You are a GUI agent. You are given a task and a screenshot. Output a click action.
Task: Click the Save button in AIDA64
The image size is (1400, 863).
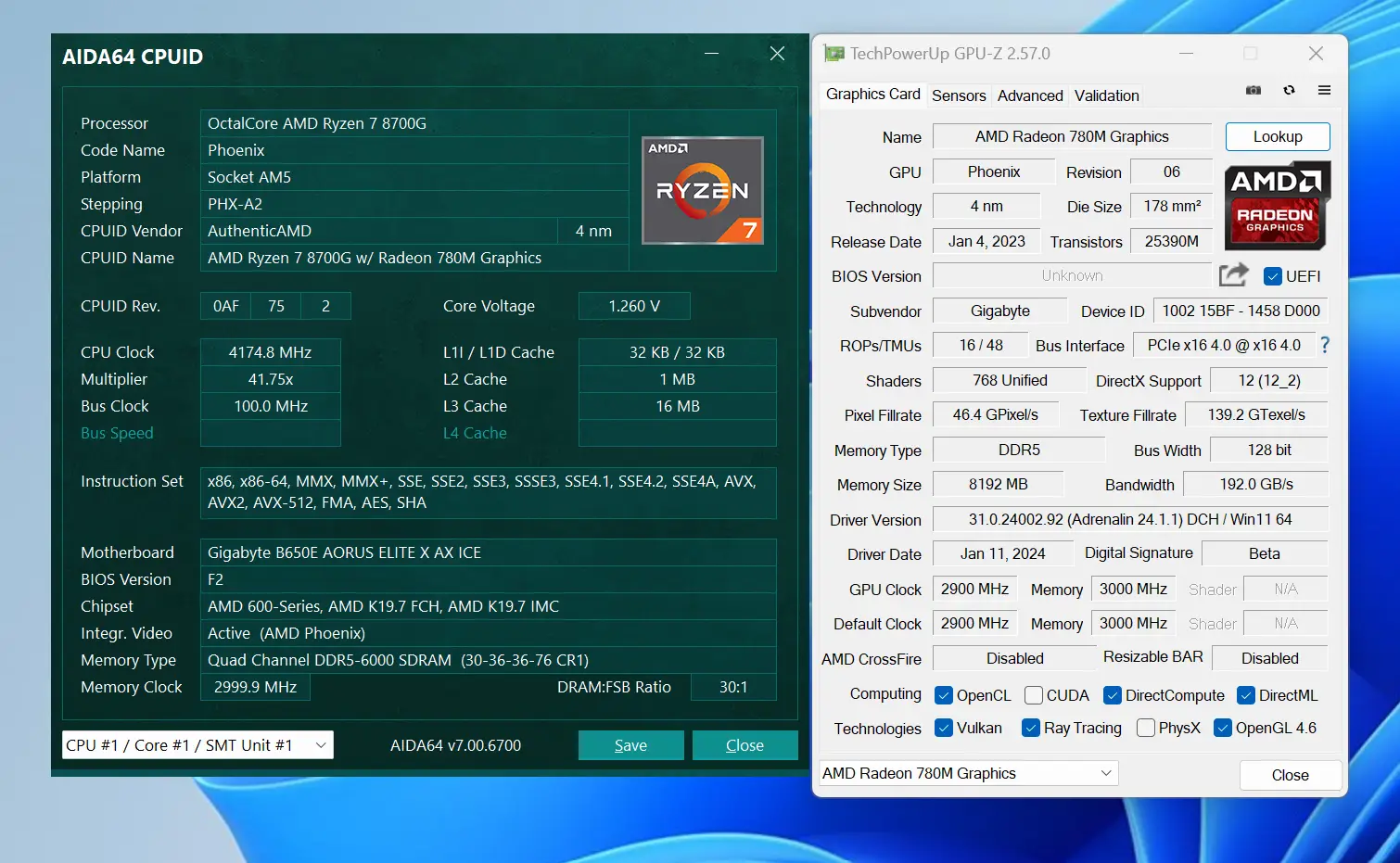[x=630, y=745]
